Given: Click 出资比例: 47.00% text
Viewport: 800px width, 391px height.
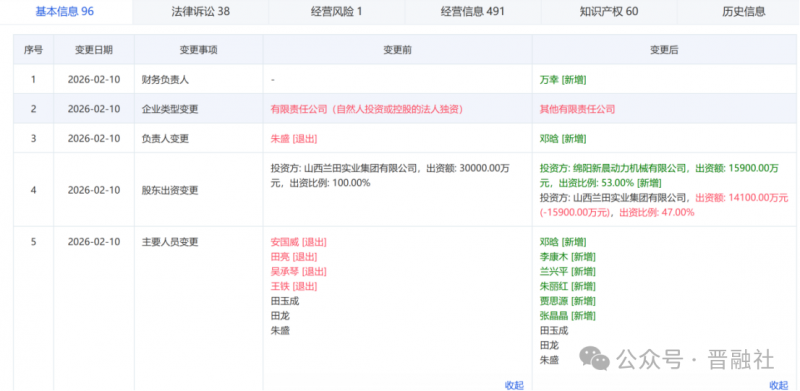Looking at the screenshot, I should (657, 212).
